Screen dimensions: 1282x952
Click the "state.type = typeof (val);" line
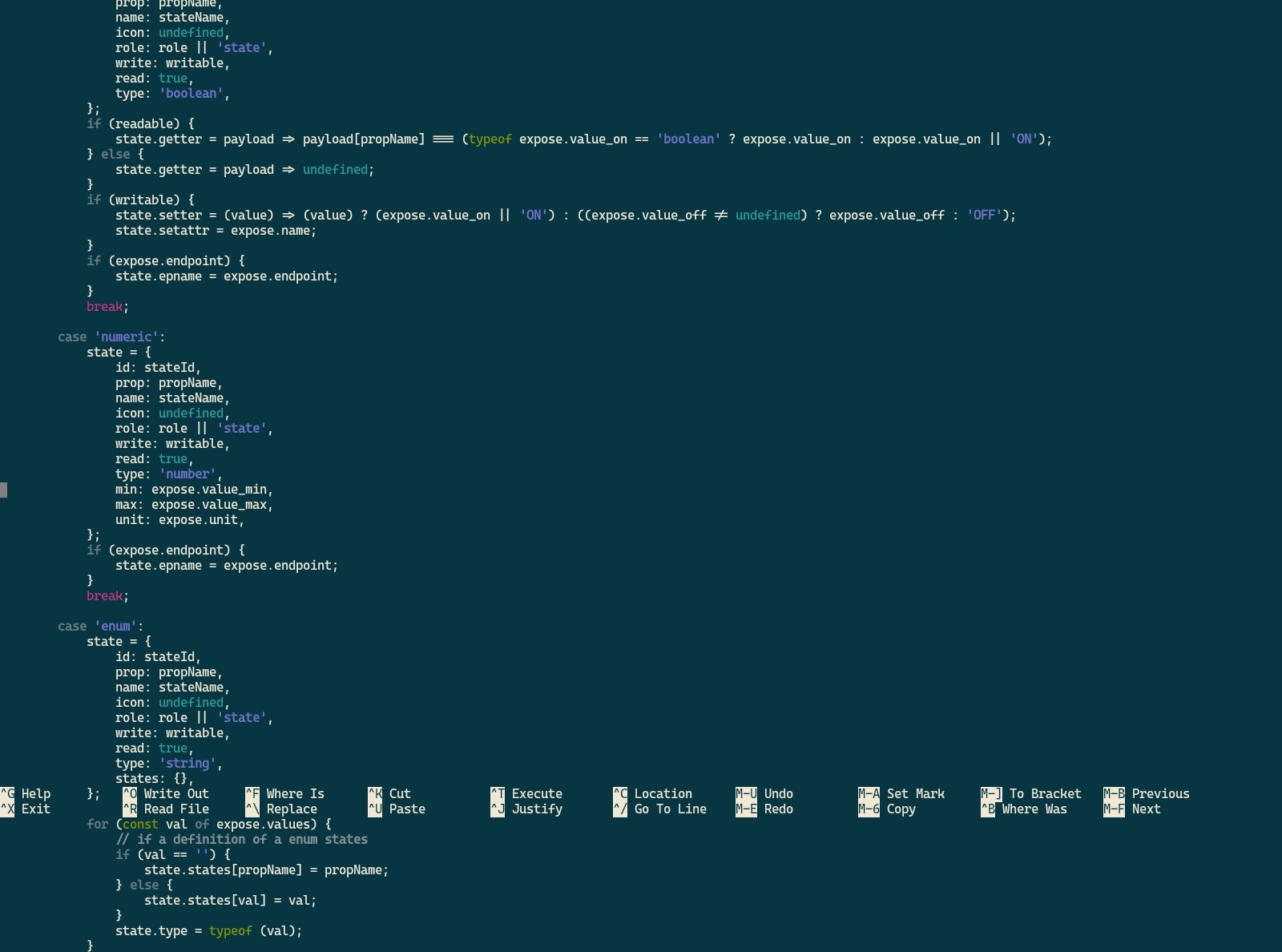[x=208, y=931]
